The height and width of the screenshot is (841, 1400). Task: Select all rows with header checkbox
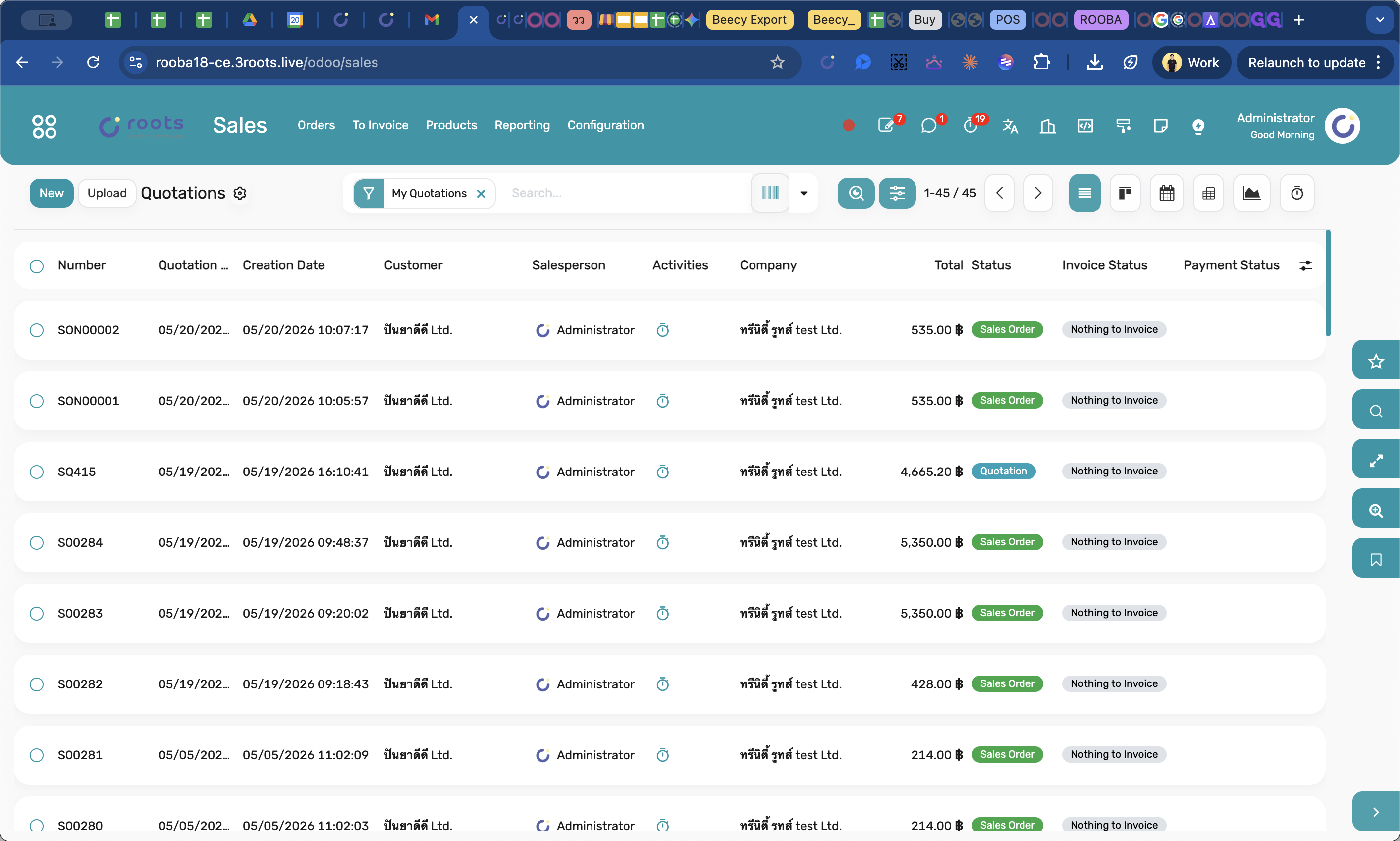pyautogui.click(x=36, y=266)
